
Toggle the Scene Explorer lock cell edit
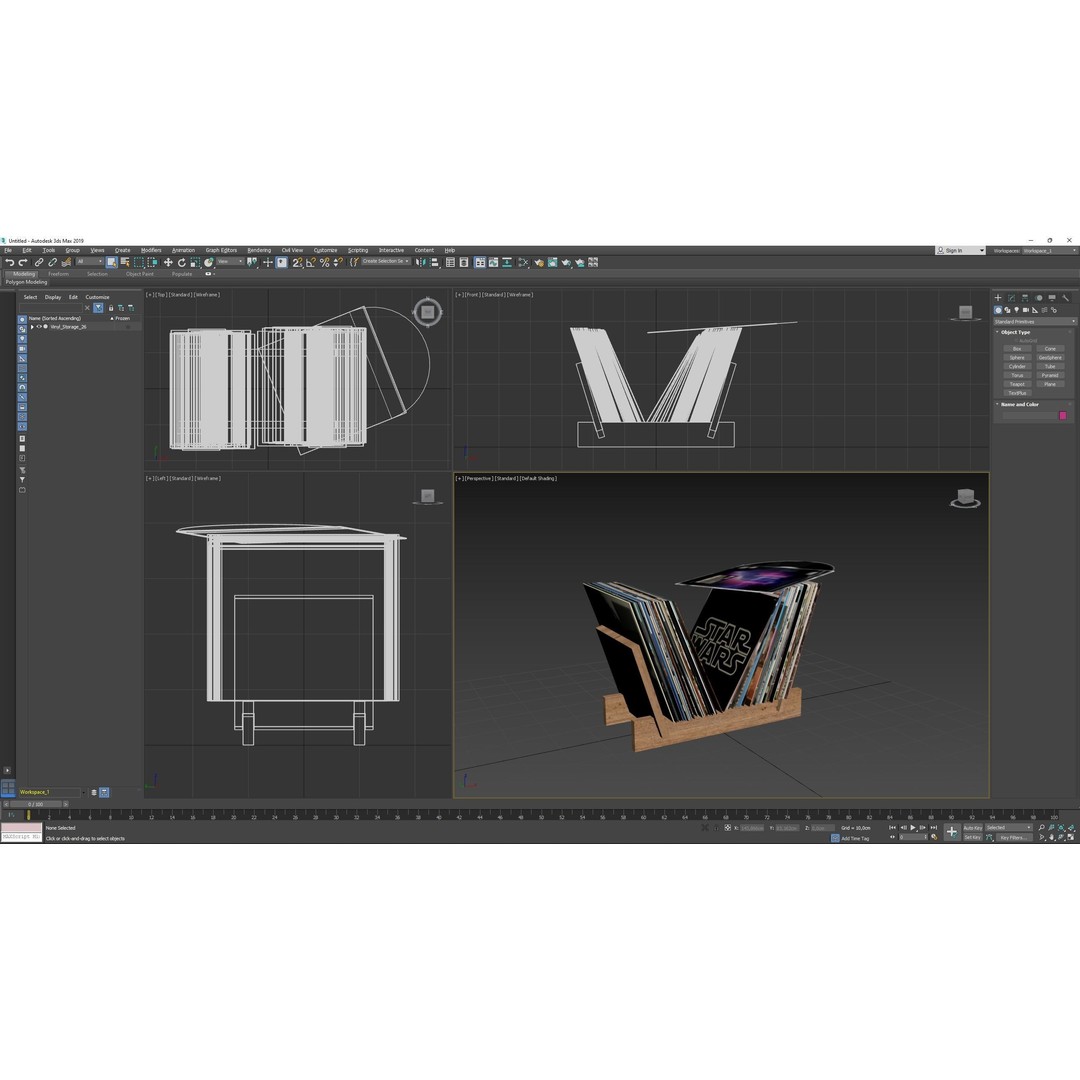click(111, 308)
